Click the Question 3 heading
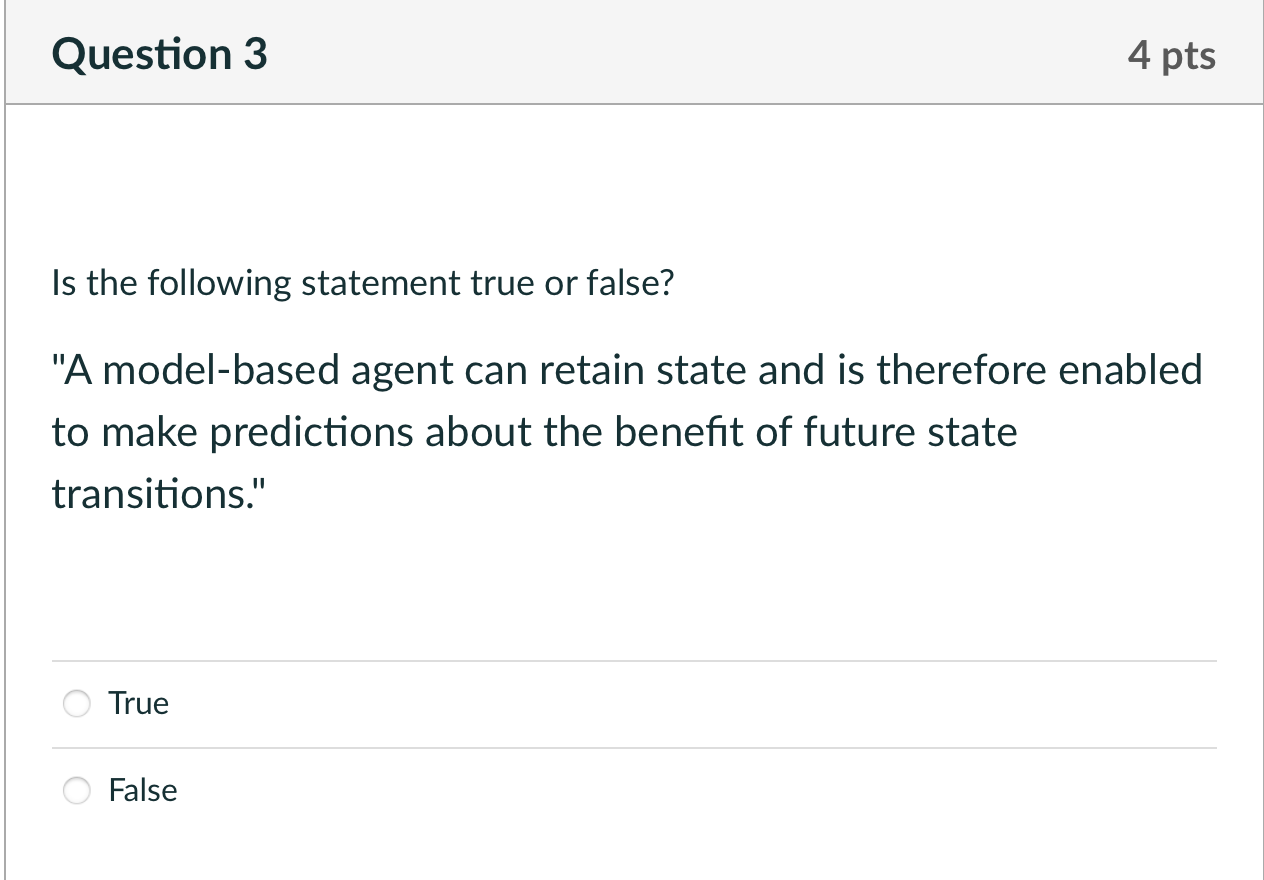The width and height of the screenshot is (1264, 880). point(158,54)
